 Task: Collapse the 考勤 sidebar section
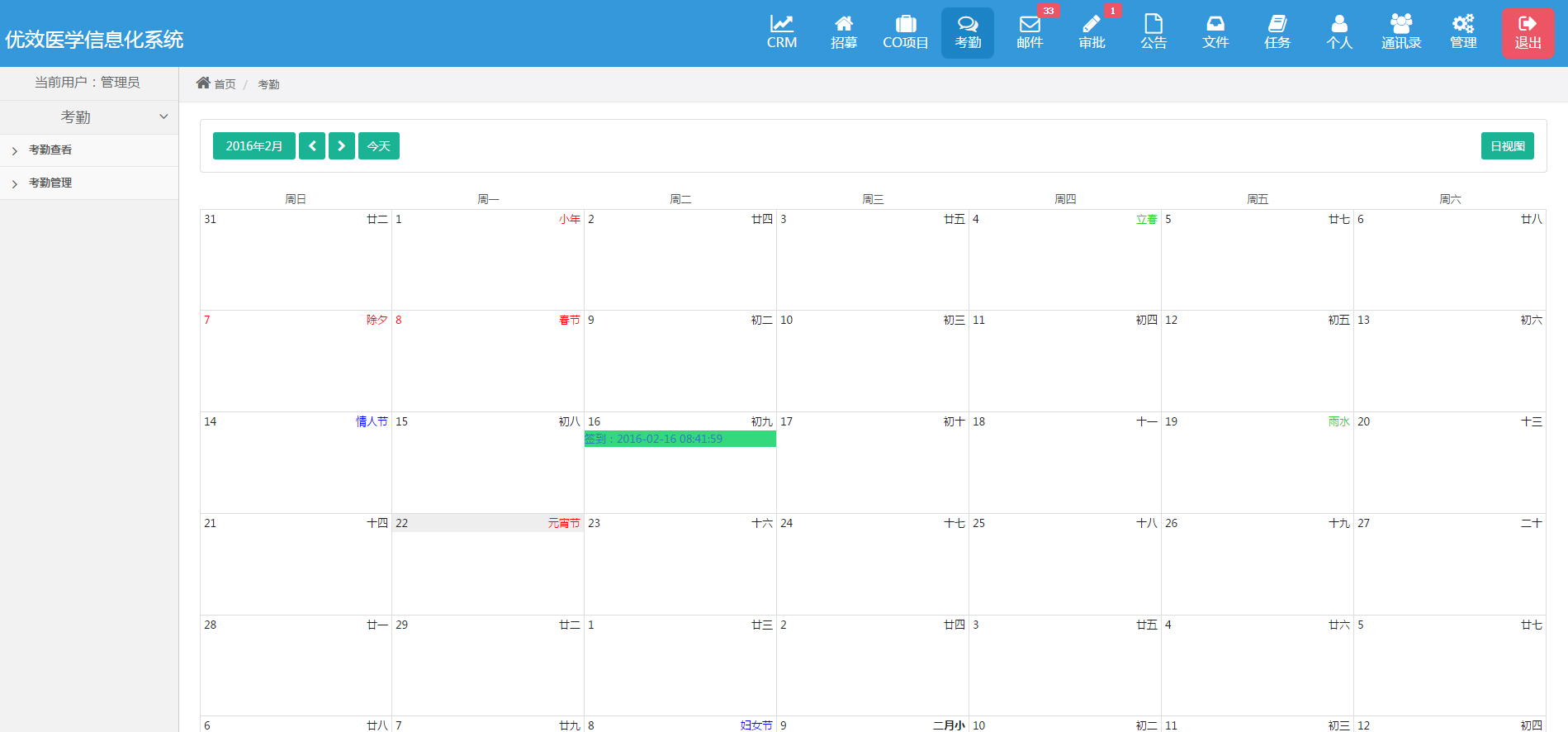click(x=163, y=117)
